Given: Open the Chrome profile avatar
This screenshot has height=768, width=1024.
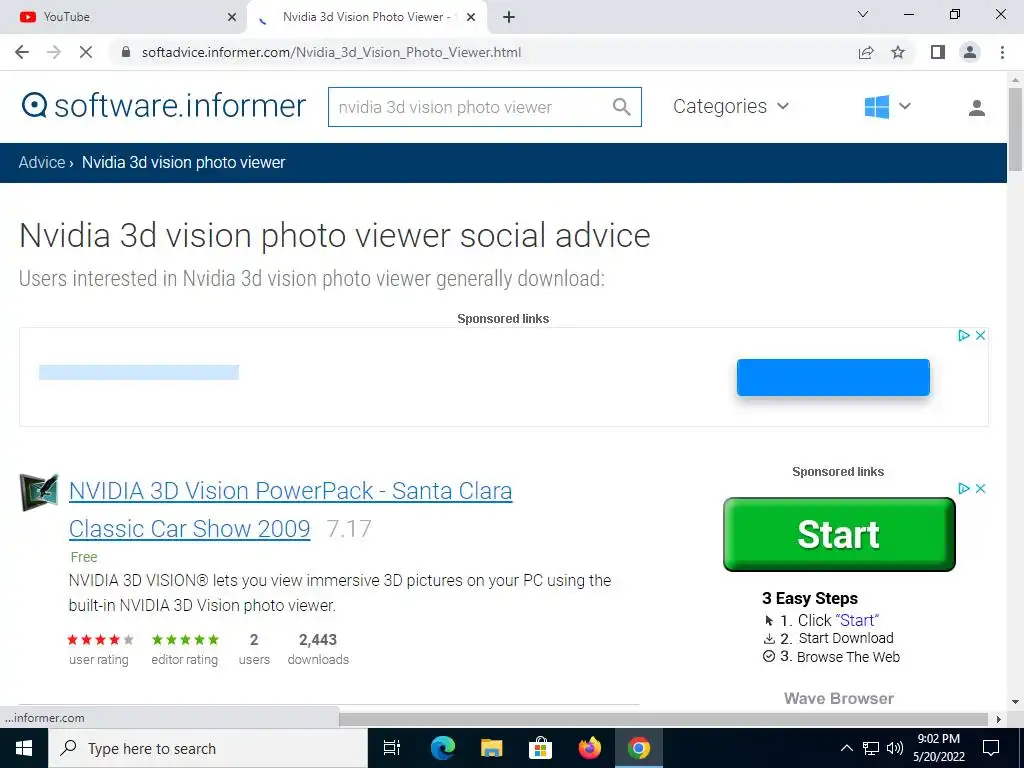Looking at the screenshot, I should click(x=970, y=52).
